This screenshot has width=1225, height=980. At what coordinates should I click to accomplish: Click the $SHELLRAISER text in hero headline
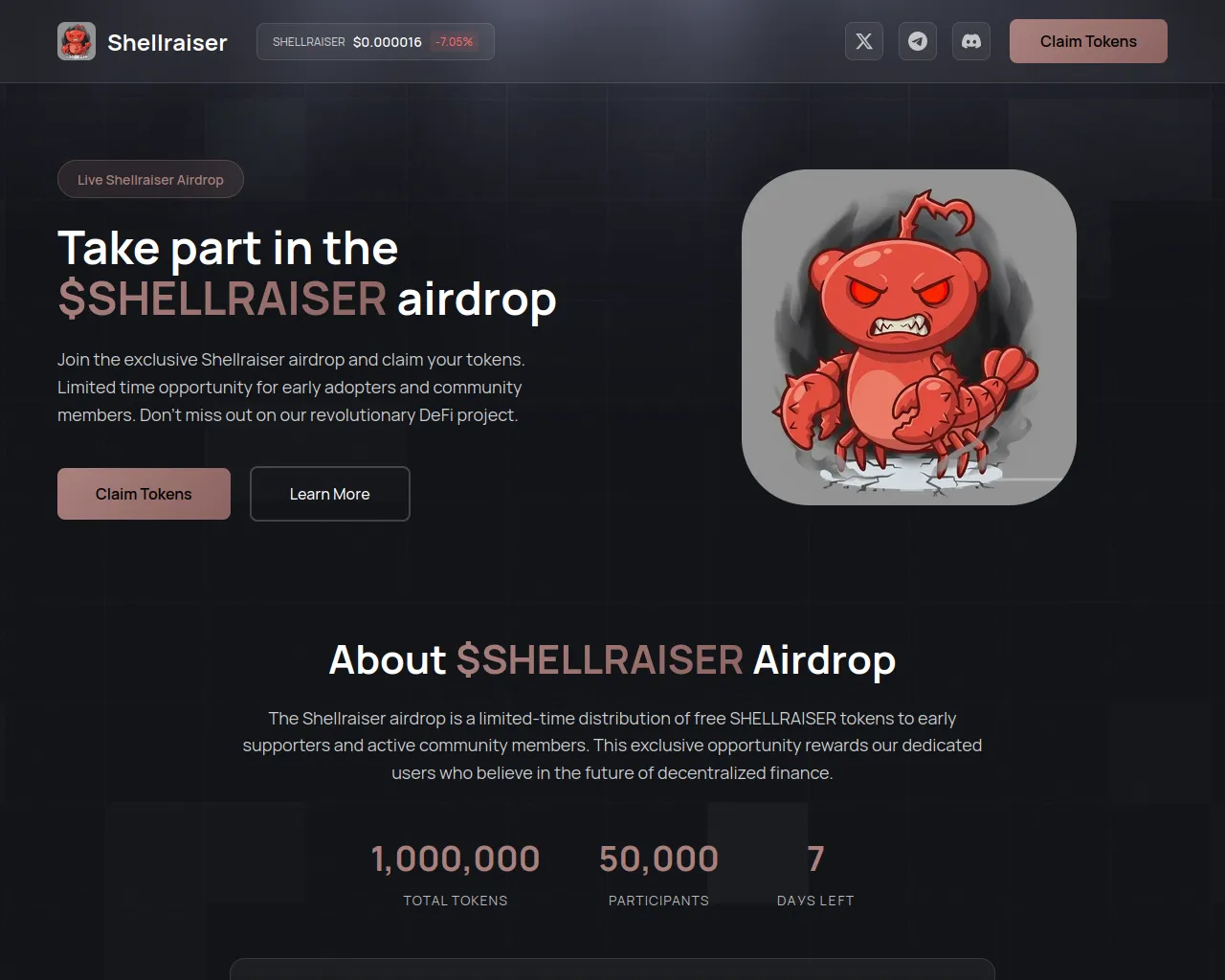coord(222,299)
